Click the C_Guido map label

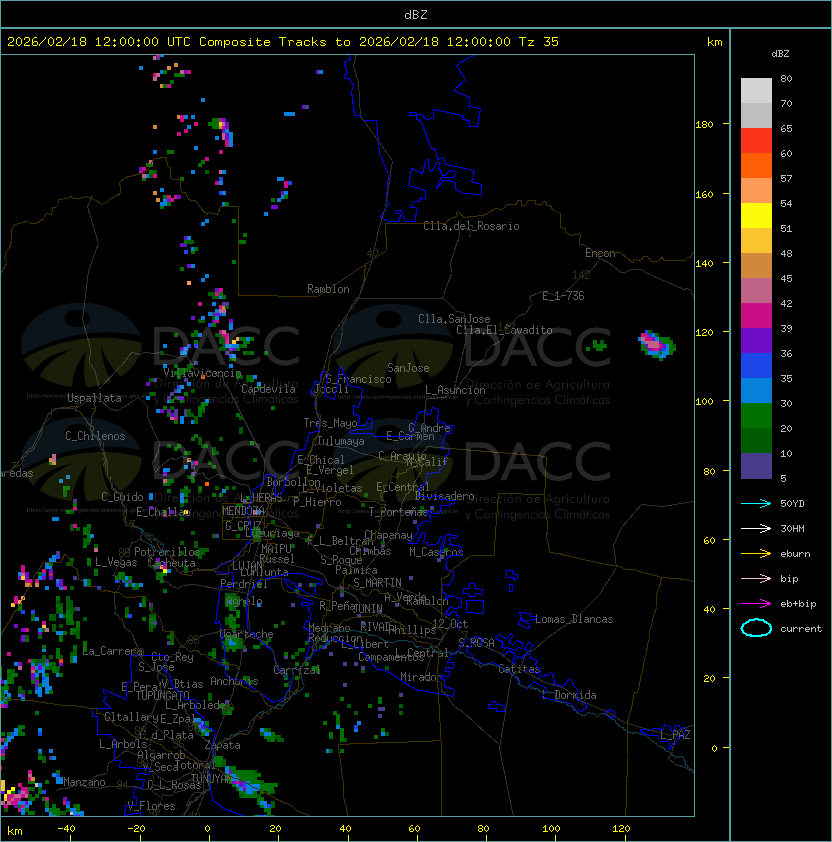[122, 497]
